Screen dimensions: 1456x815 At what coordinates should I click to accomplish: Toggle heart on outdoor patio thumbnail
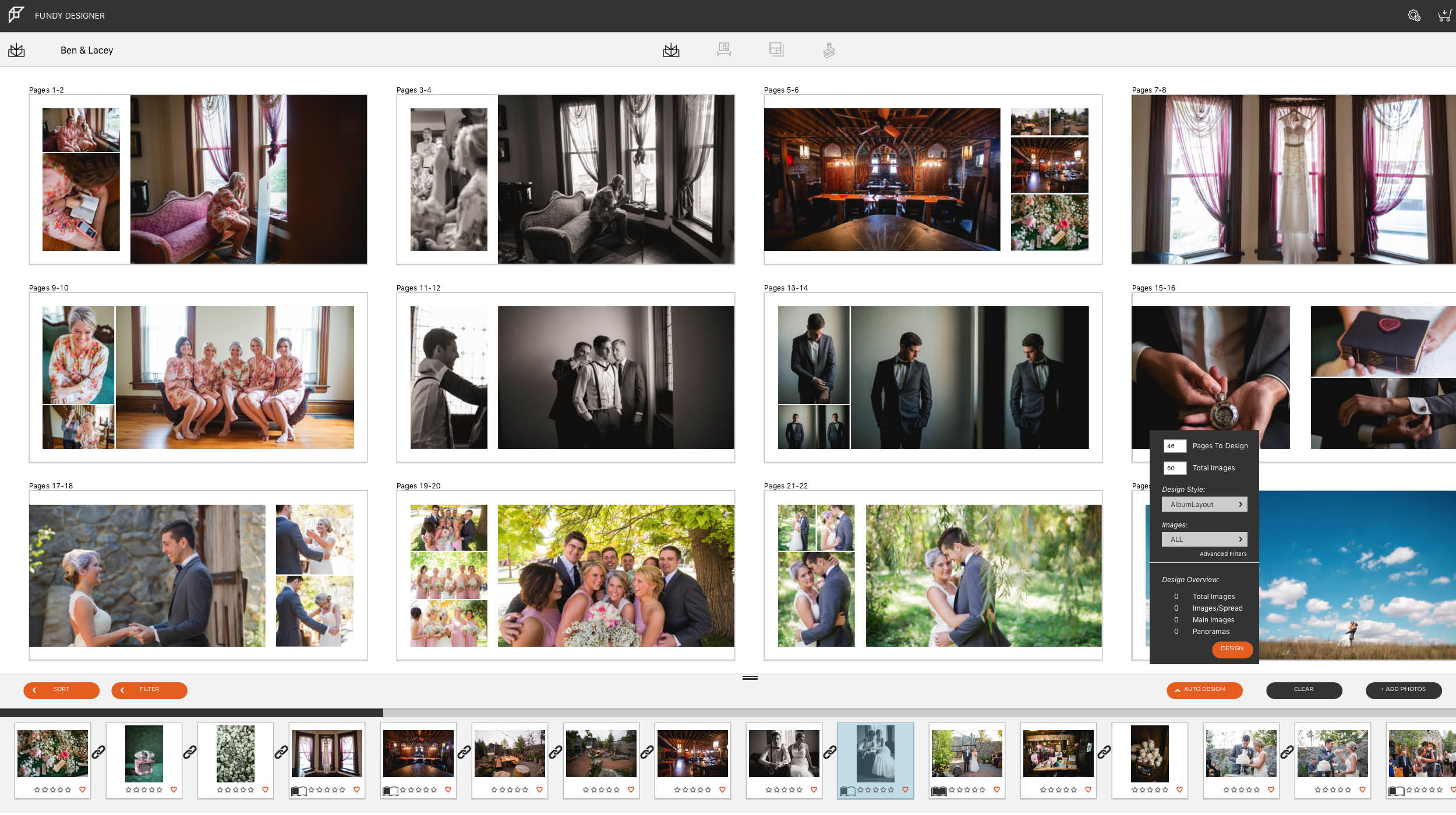pos(539,790)
